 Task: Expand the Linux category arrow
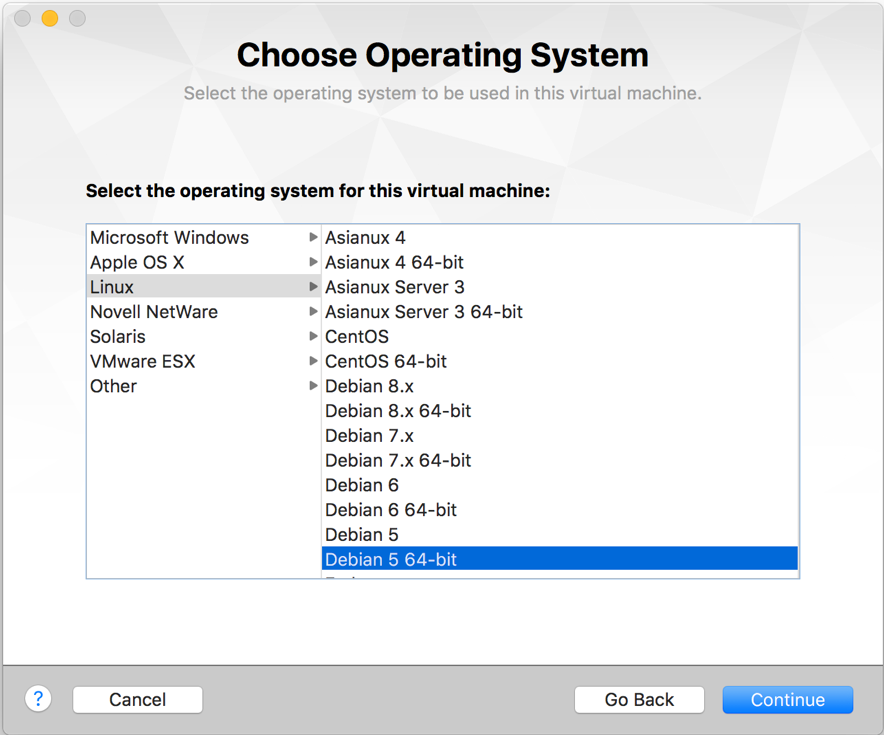point(313,287)
